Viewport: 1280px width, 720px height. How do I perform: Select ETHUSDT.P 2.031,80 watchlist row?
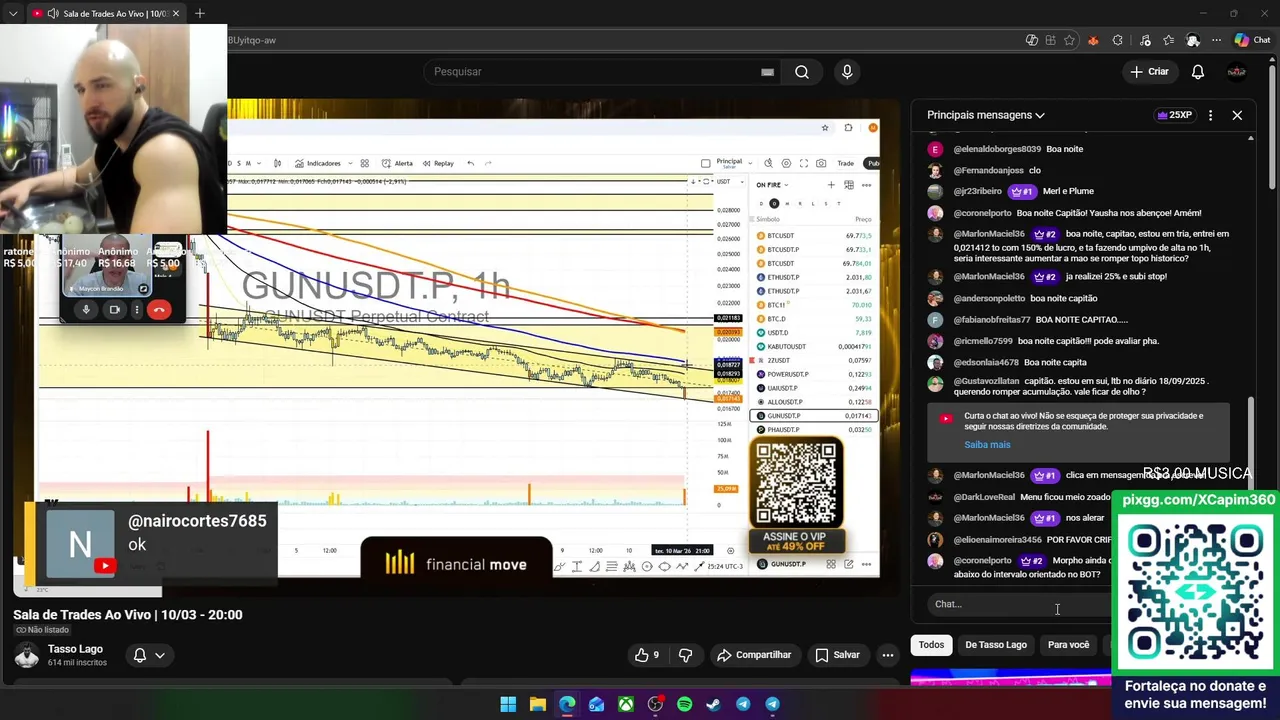click(814, 277)
